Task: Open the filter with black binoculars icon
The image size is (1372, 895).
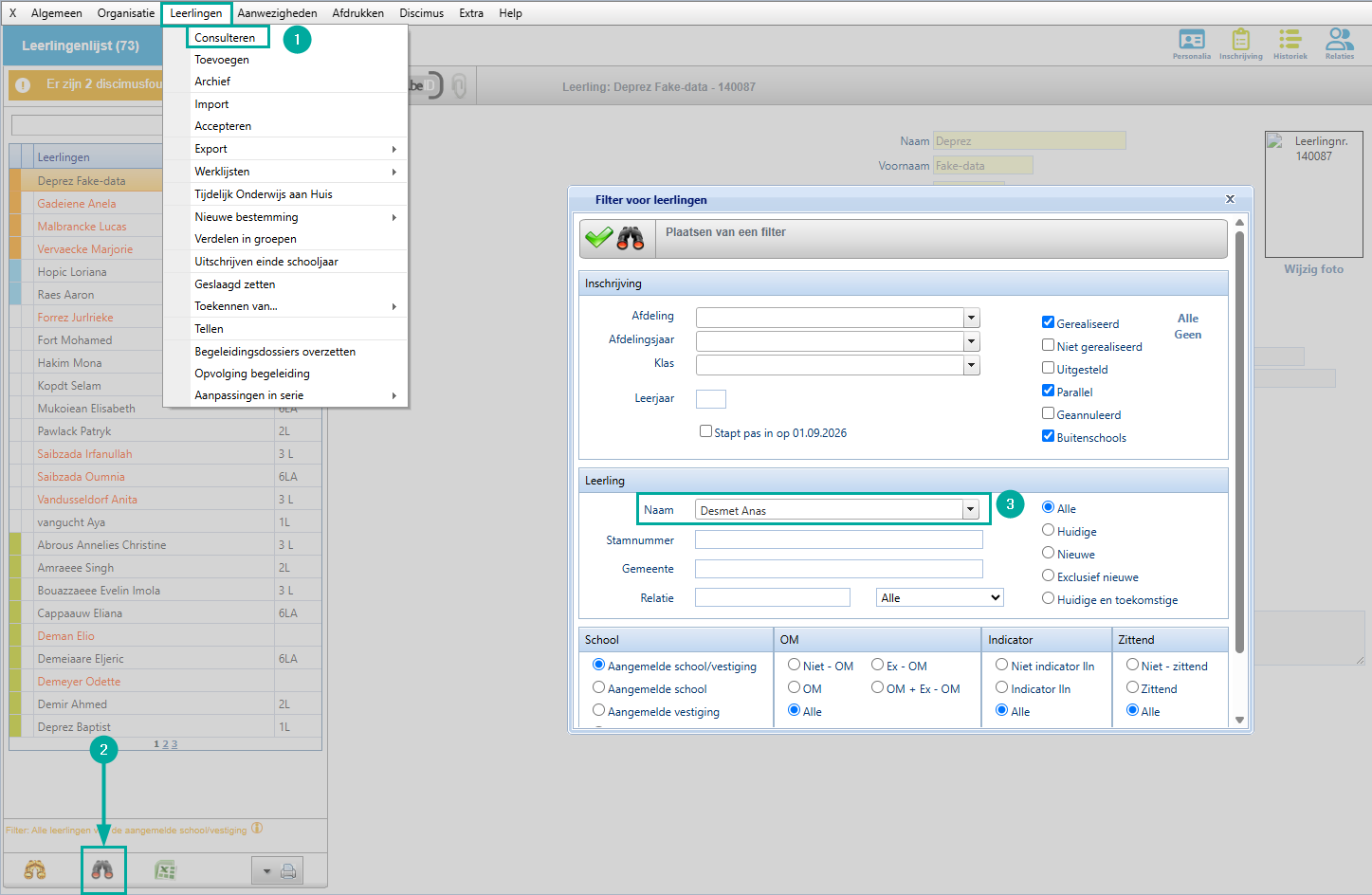Action: [102, 870]
